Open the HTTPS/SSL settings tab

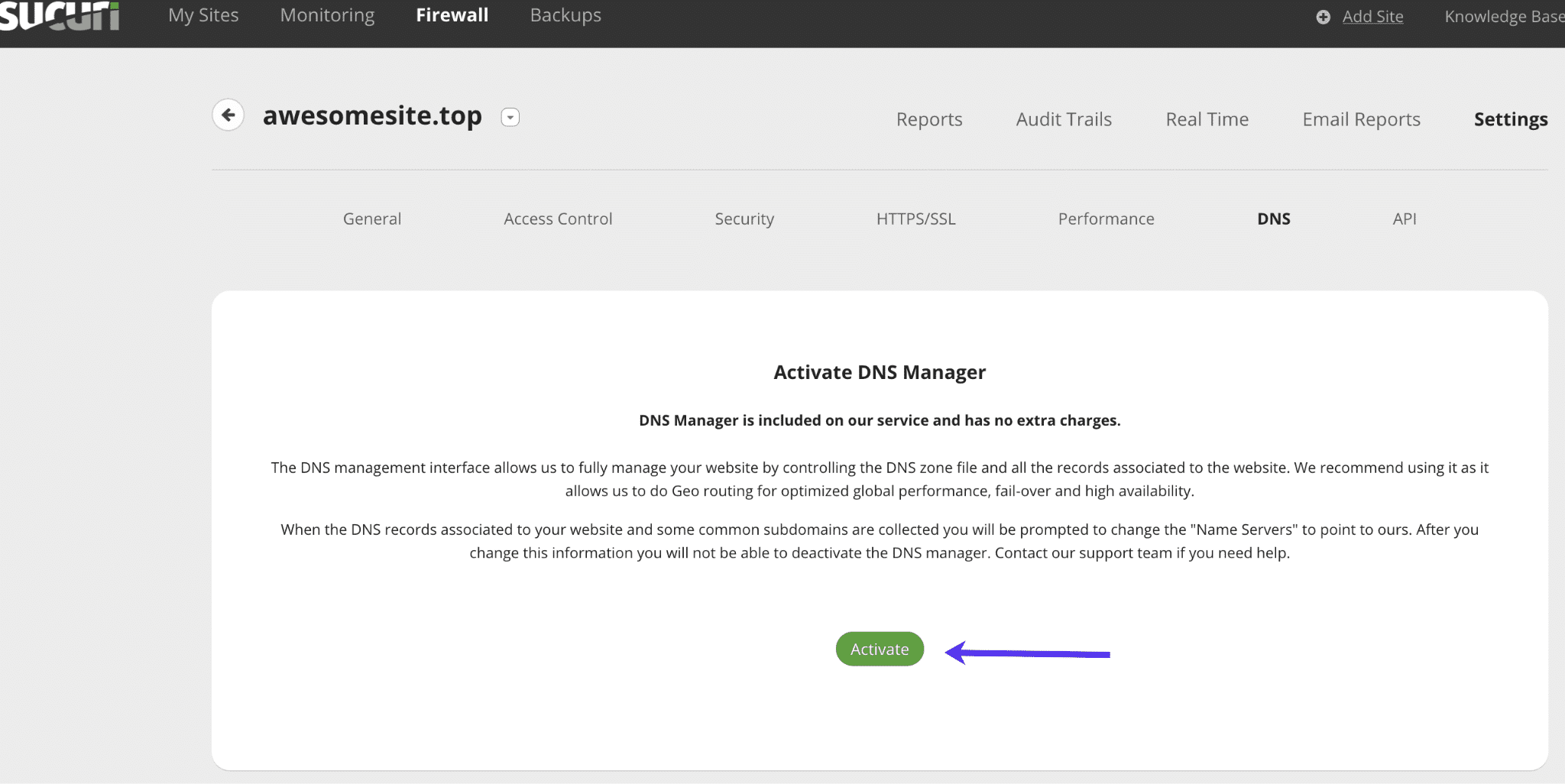point(916,219)
